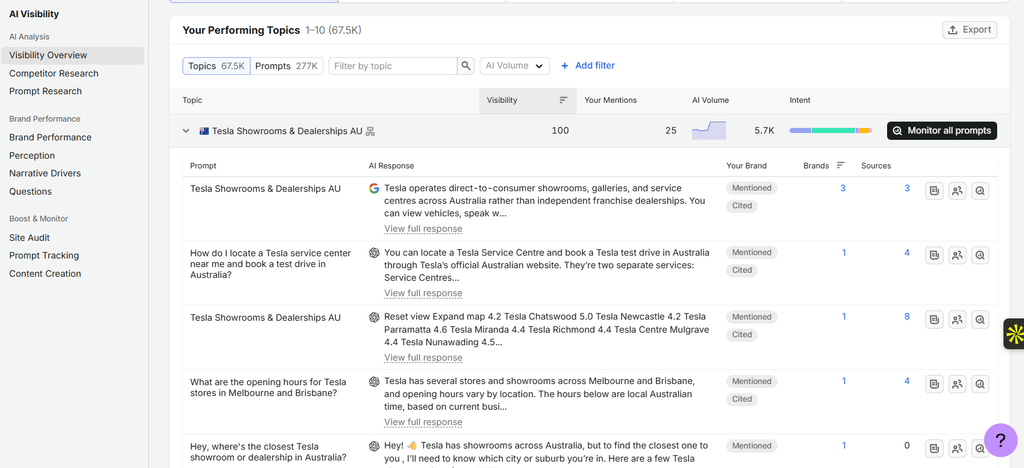Open the AI Volume dropdown filter

pyautogui.click(x=515, y=66)
